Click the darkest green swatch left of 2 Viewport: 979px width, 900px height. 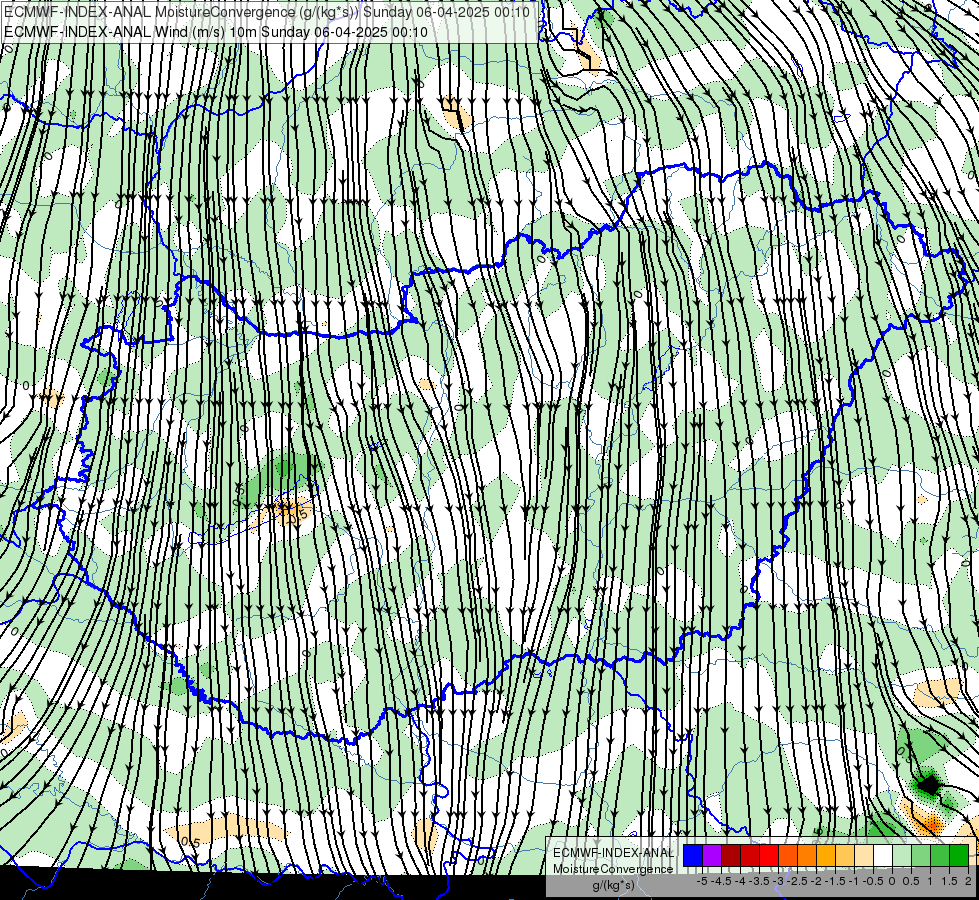pyautogui.click(x=959, y=856)
